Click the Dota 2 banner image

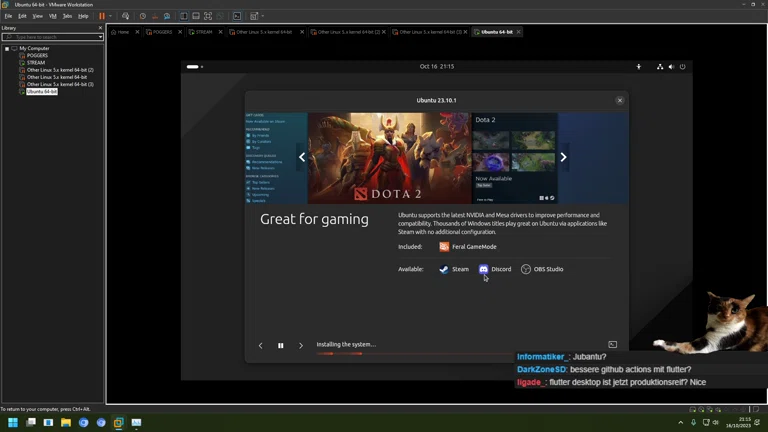pos(389,158)
